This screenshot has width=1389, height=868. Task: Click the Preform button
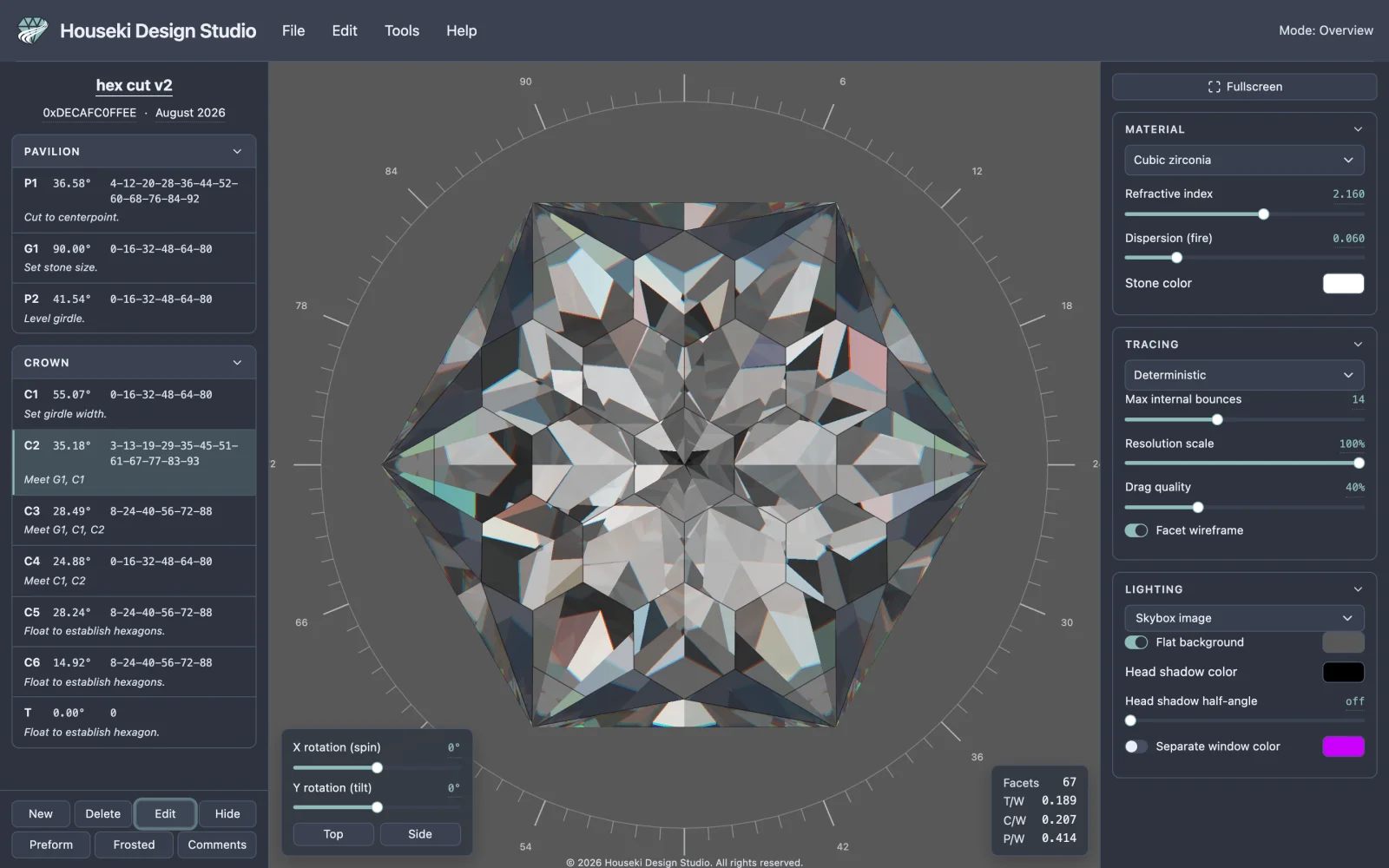(x=51, y=845)
